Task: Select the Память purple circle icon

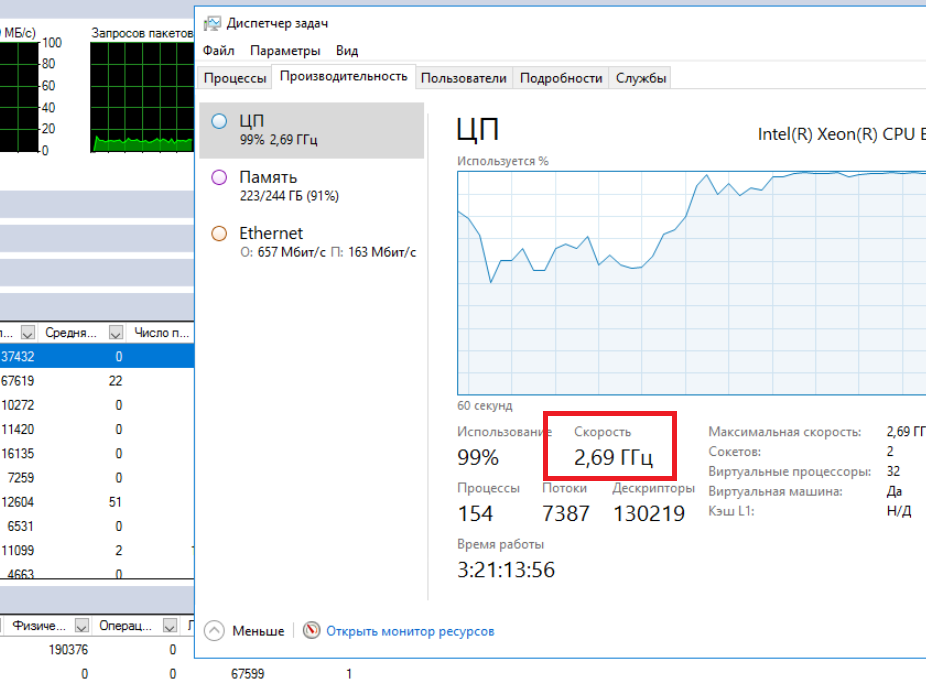Action: coord(219,177)
